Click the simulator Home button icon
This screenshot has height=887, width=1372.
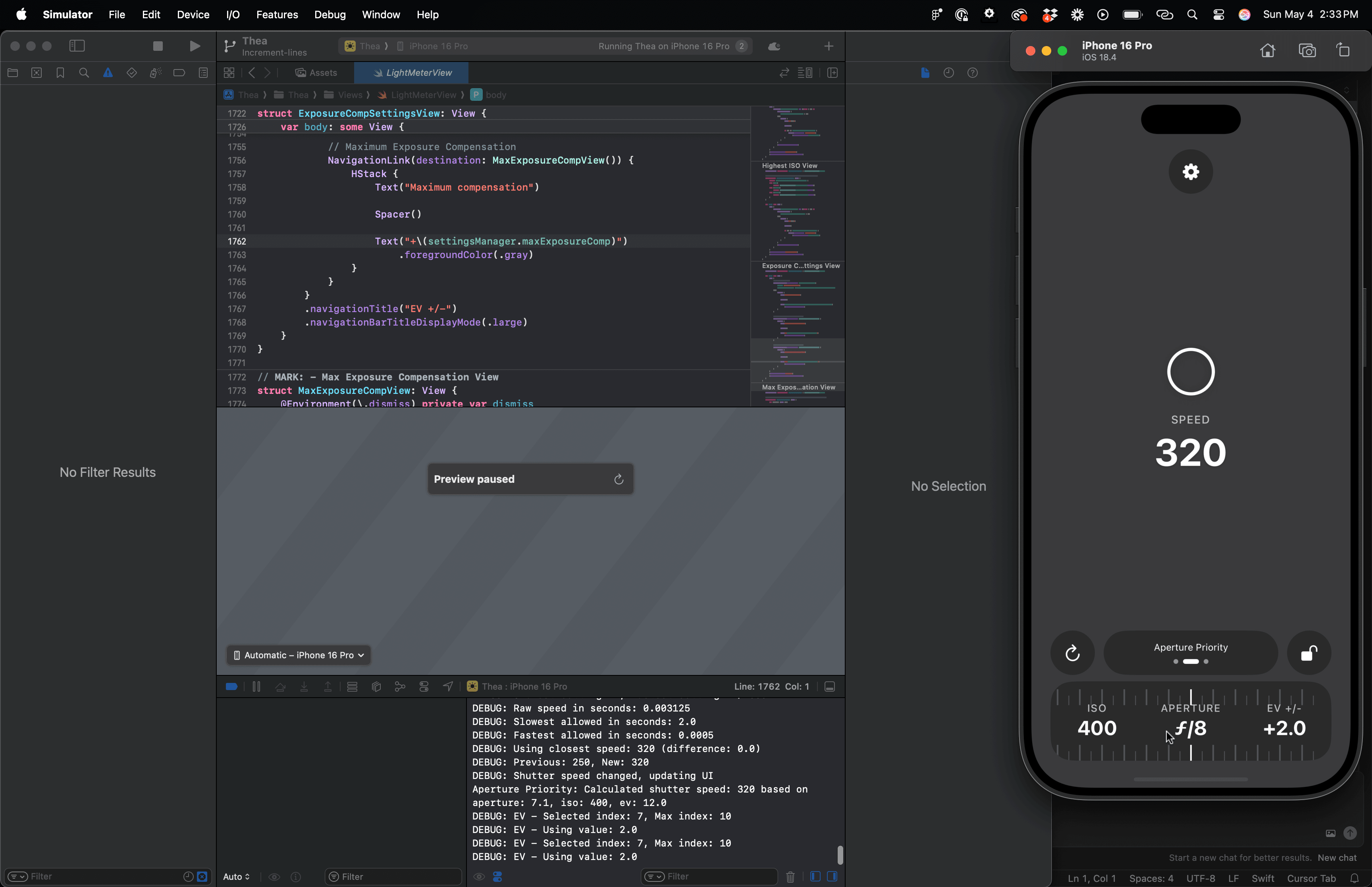(x=1267, y=51)
